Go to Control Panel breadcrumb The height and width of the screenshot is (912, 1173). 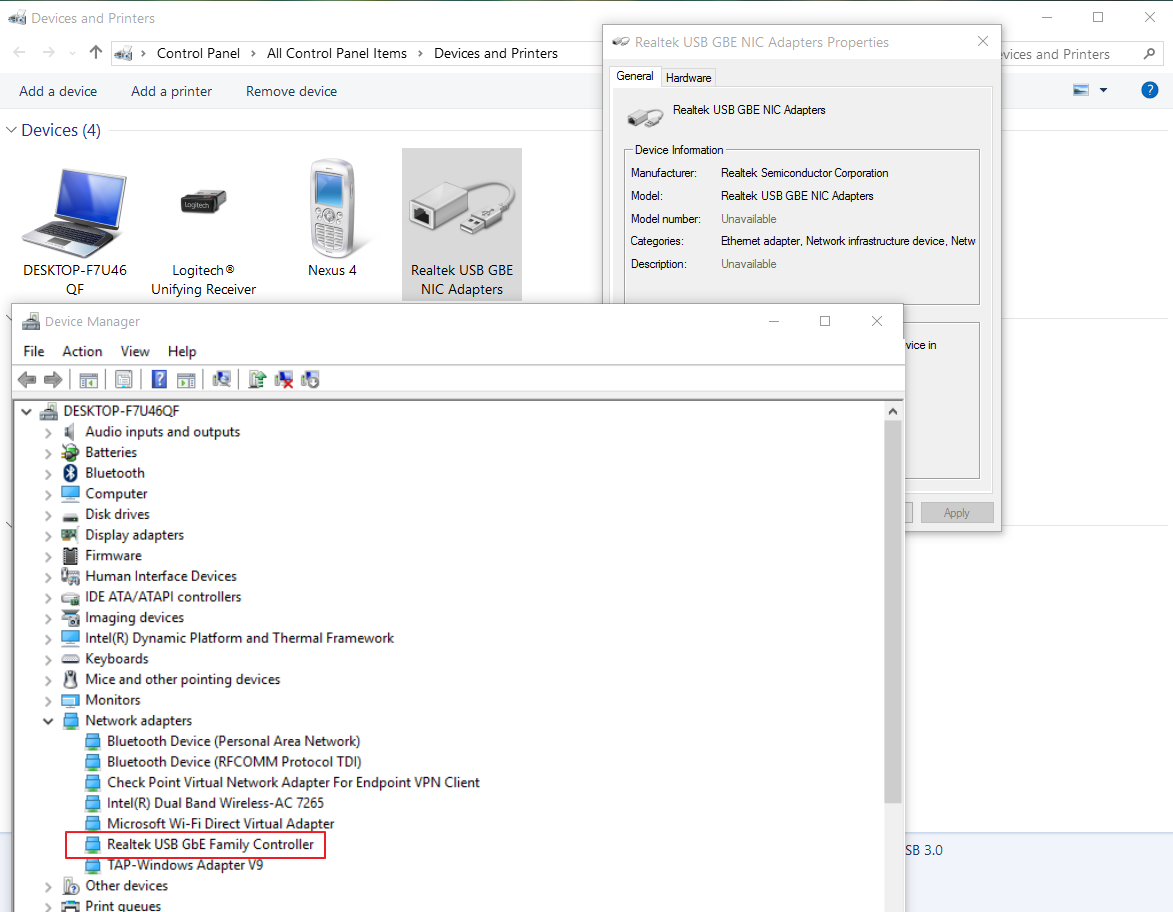198,53
